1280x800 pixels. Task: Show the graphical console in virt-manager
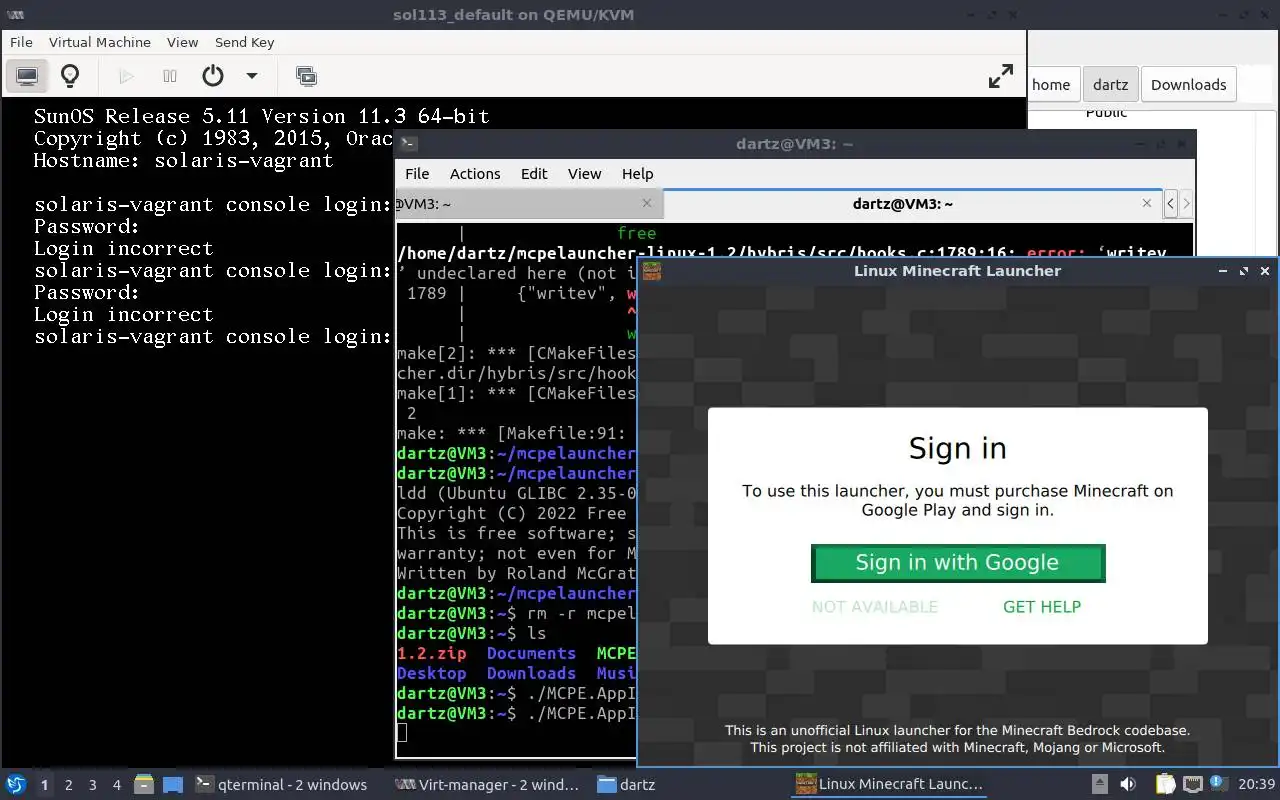point(27,76)
